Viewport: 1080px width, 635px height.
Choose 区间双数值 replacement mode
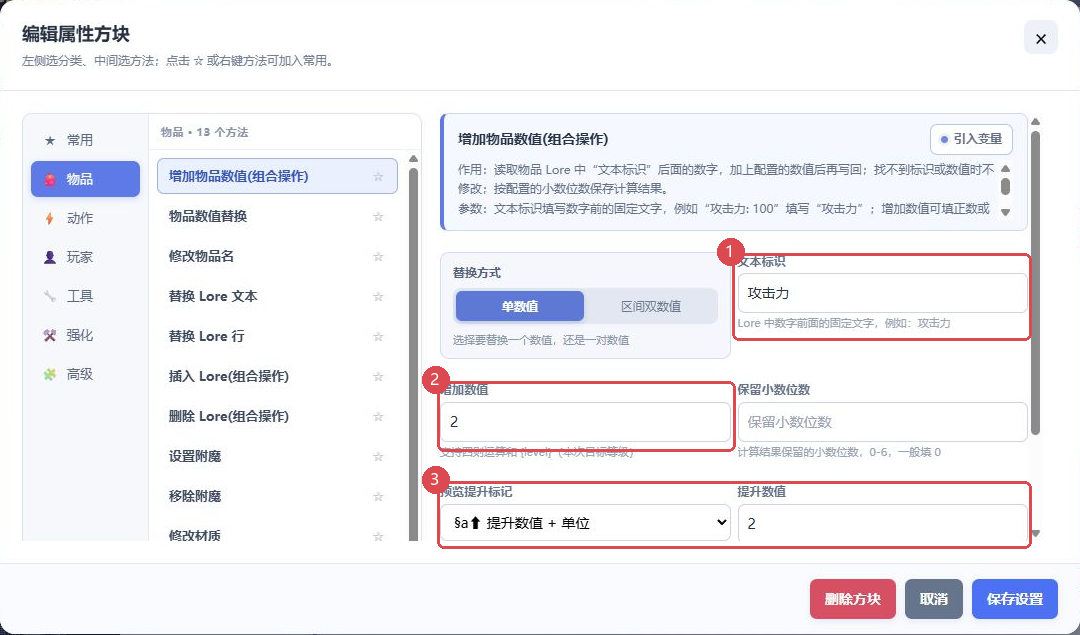coord(651,306)
